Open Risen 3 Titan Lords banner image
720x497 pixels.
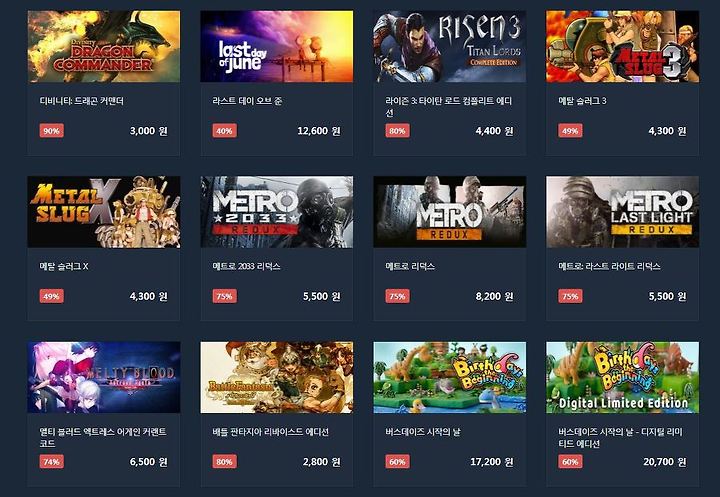pos(450,47)
